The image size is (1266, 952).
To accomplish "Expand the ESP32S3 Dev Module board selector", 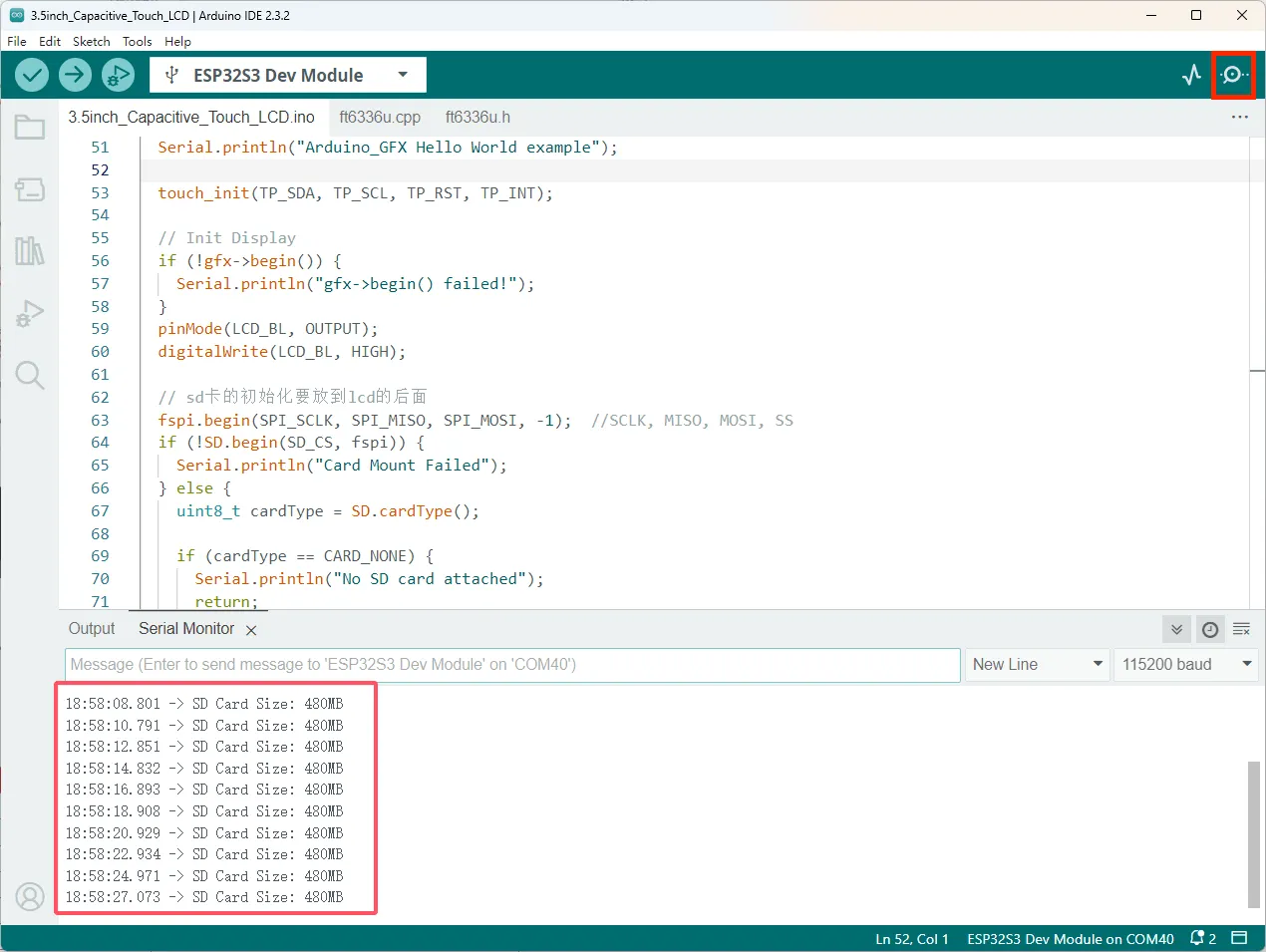I will (x=288, y=75).
